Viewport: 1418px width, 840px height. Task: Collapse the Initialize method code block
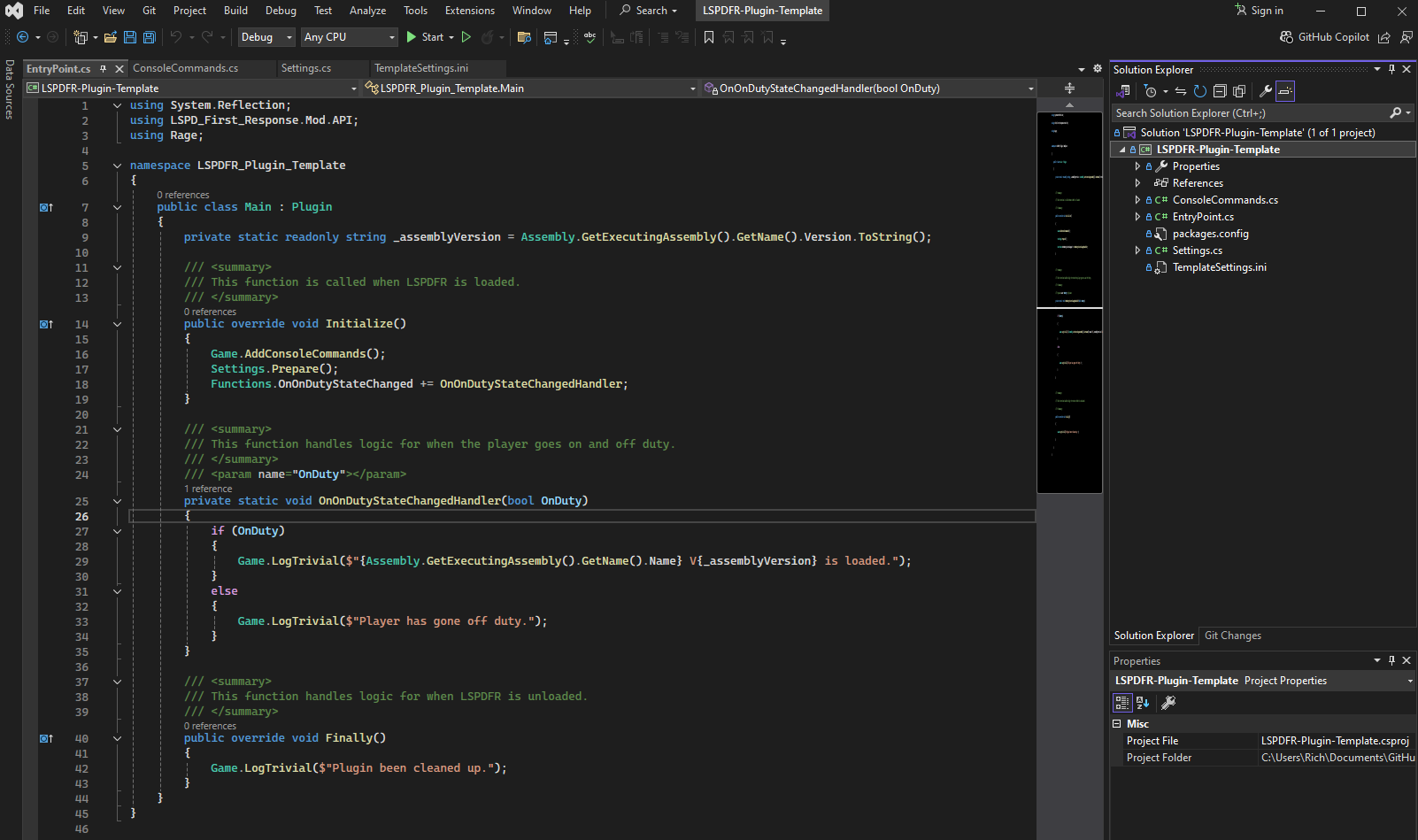(x=117, y=324)
